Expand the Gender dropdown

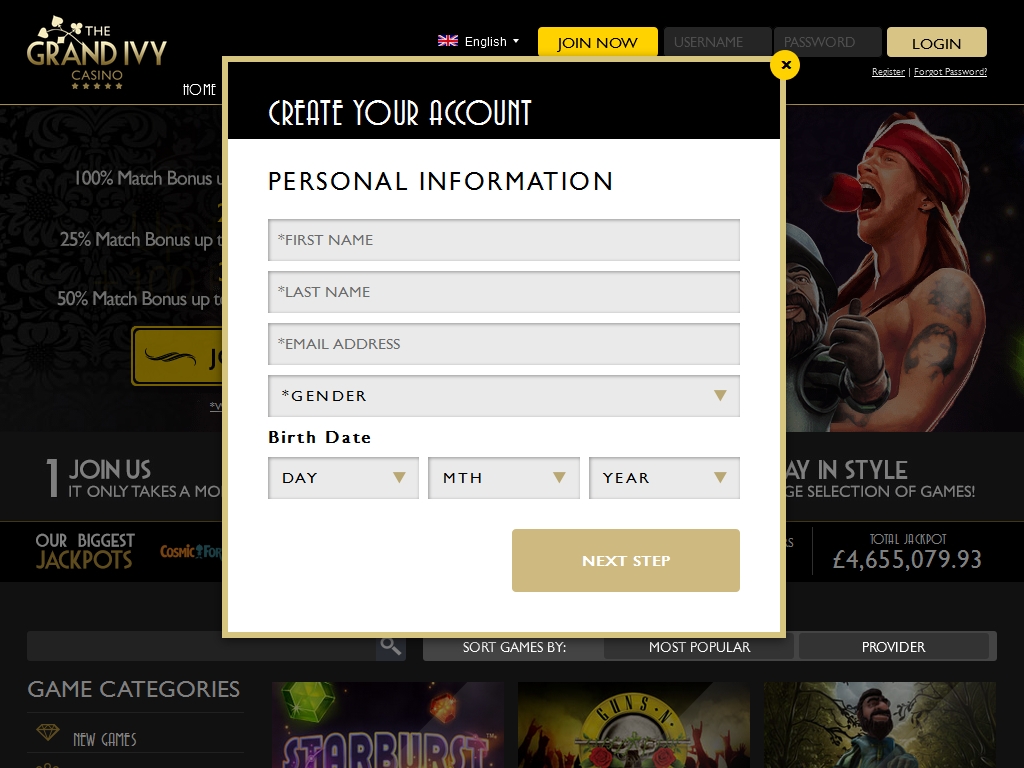[x=504, y=396]
